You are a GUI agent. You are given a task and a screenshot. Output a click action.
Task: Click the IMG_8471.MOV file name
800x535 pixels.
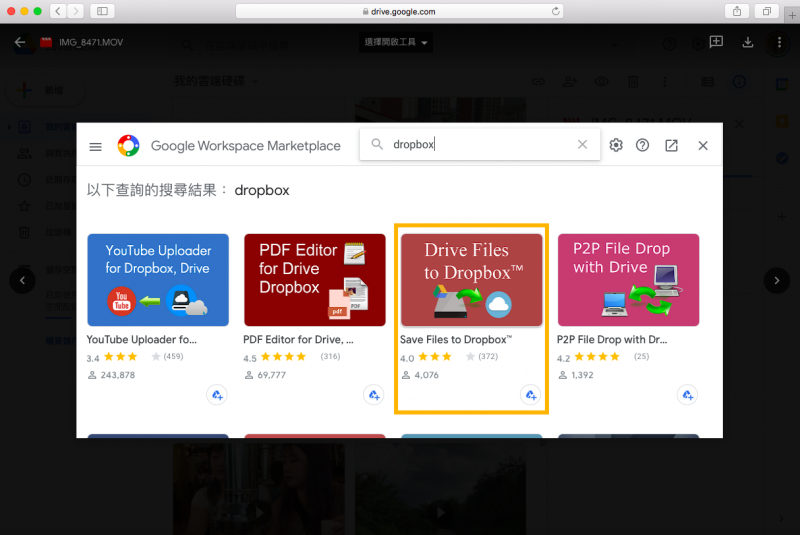[x=91, y=42]
